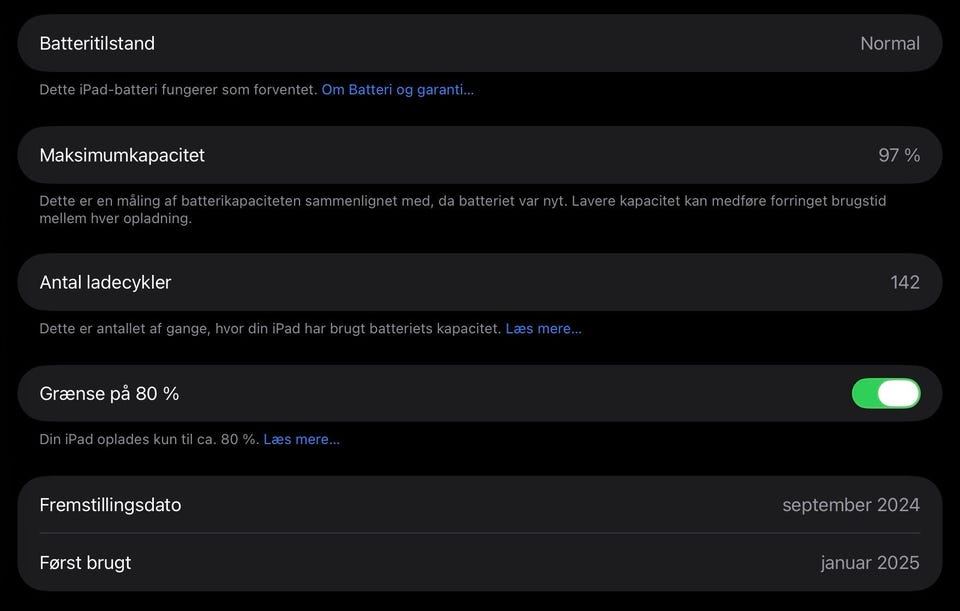The height and width of the screenshot is (611, 960).
Task: Open the "Om Batteri og garanti…" link
Action: (x=397, y=90)
